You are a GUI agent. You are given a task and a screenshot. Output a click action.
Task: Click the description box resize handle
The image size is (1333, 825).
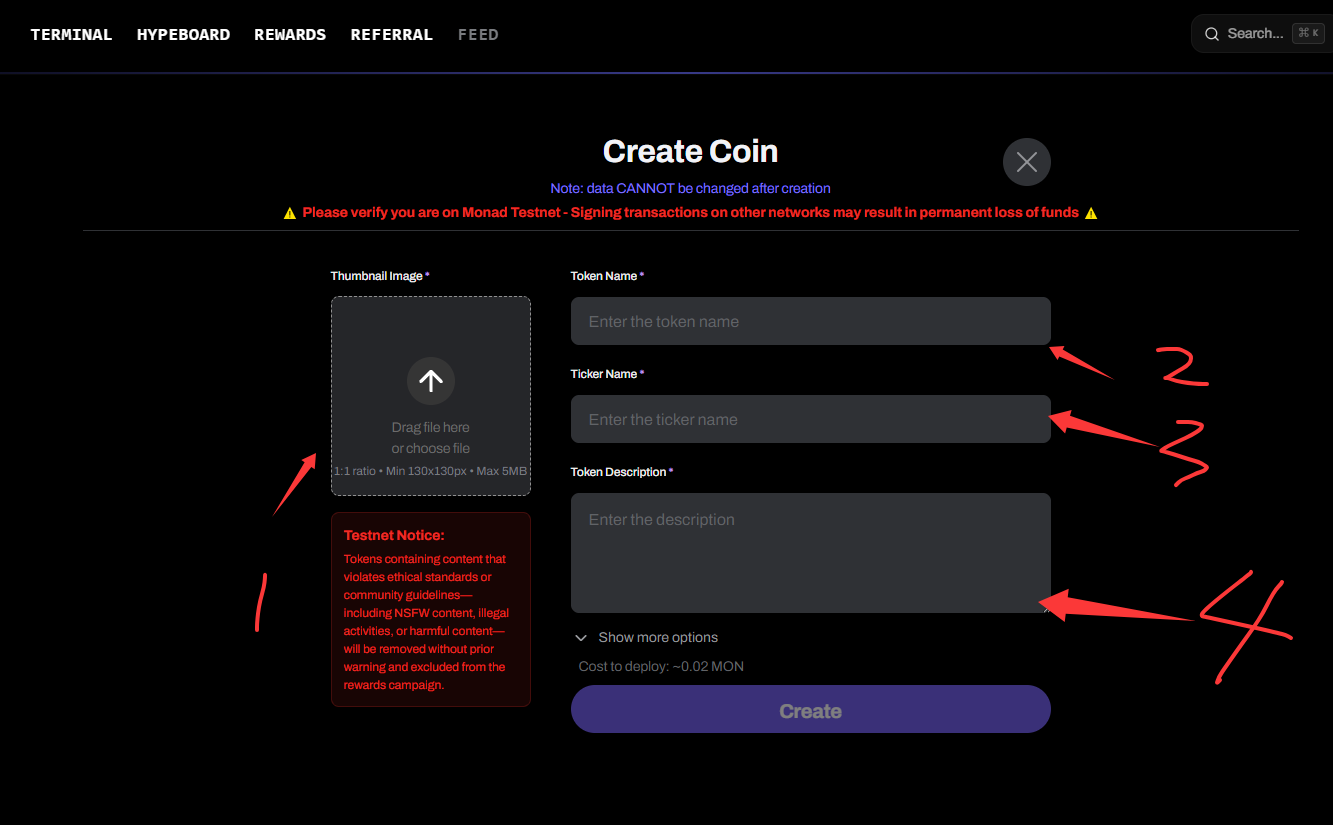pyautogui.click(x=1045, y=607)
